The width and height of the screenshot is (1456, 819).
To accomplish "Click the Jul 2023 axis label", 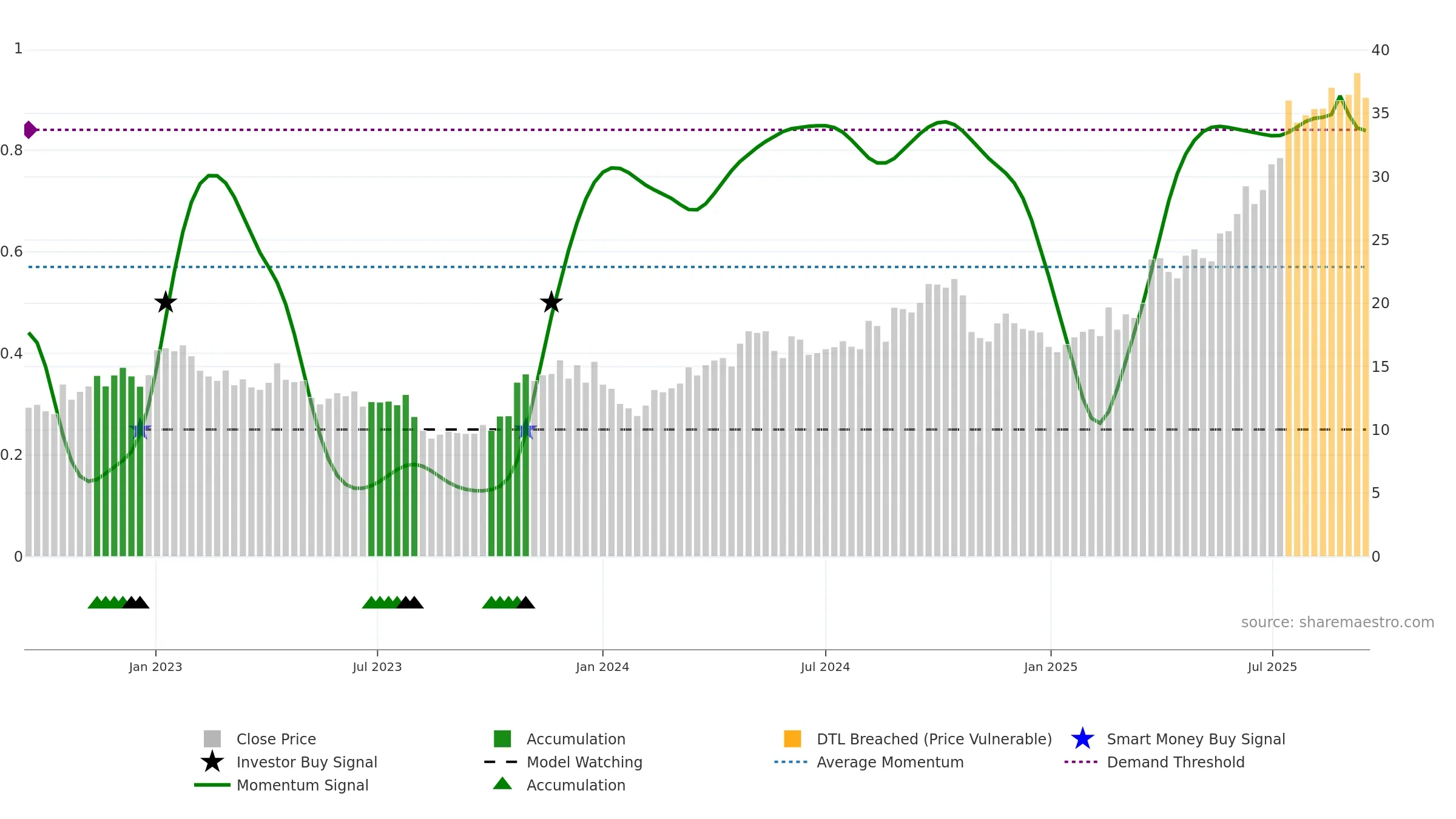I will point(377,667).
